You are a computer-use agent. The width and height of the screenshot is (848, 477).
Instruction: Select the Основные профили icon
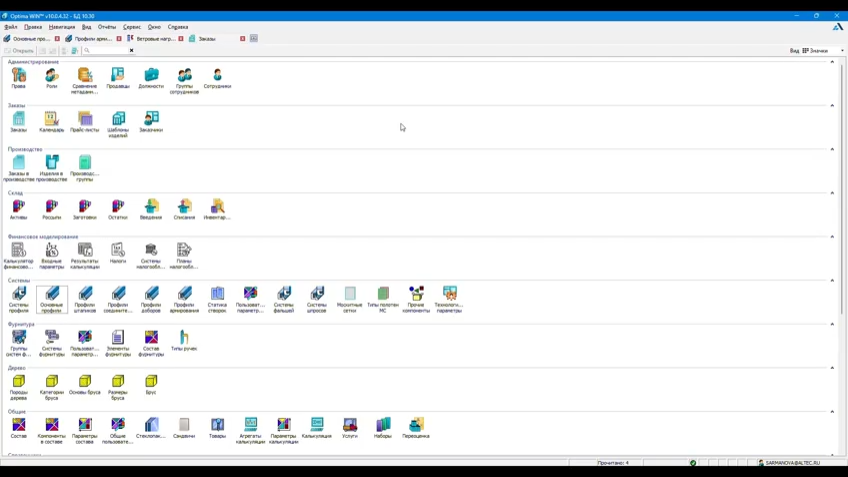click(51, 300)
